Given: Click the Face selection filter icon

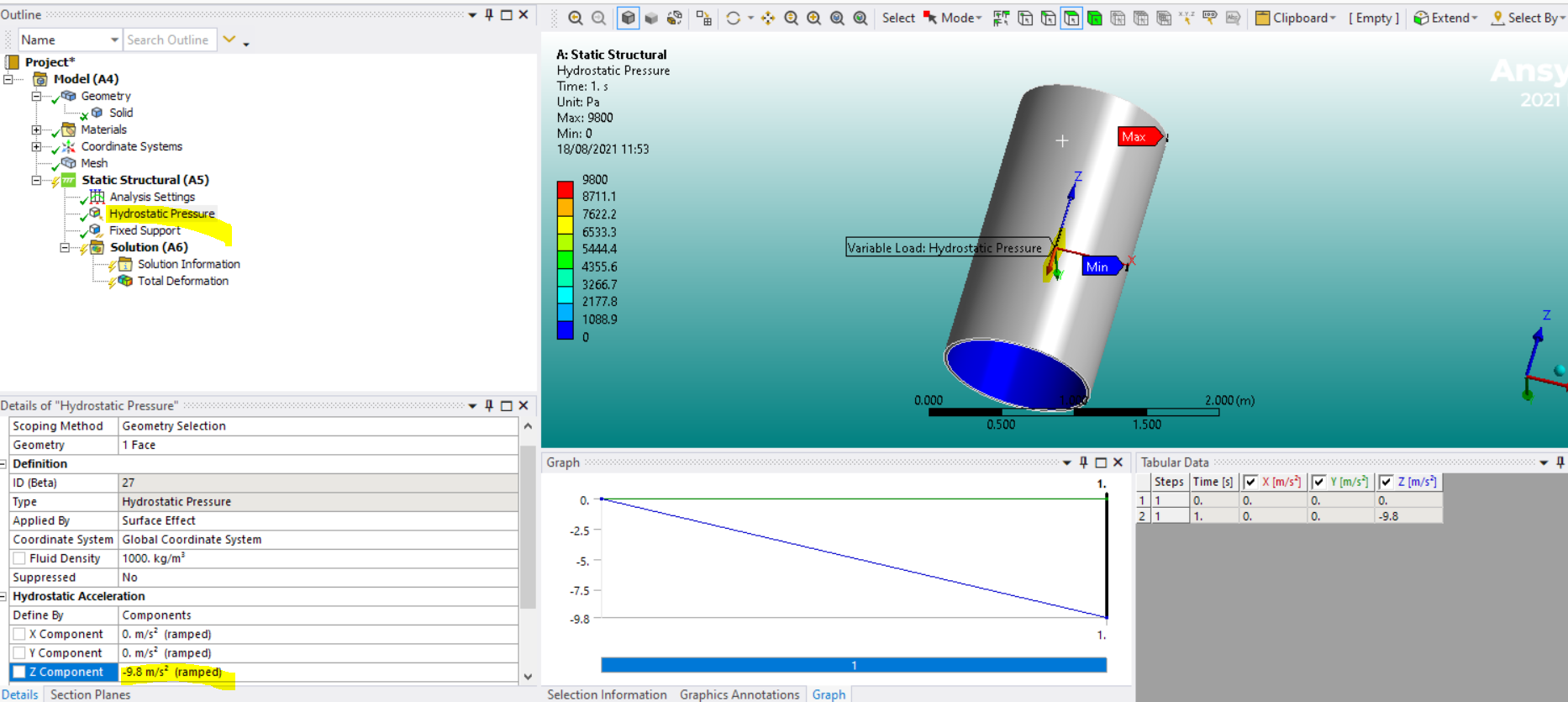Looking at the screenshot, I should click(x=1071, y=18).
